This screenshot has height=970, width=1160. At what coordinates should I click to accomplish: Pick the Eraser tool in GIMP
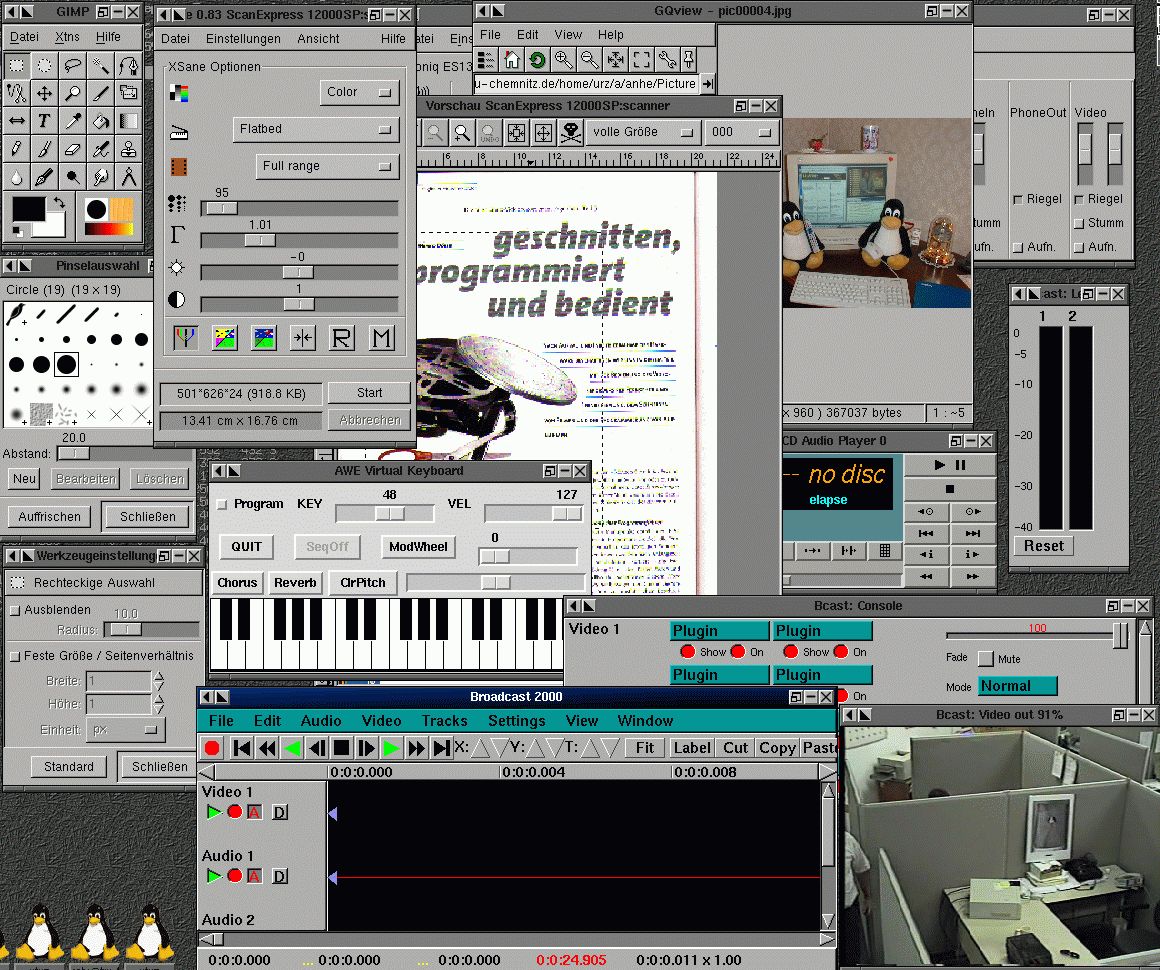(73, 149)
